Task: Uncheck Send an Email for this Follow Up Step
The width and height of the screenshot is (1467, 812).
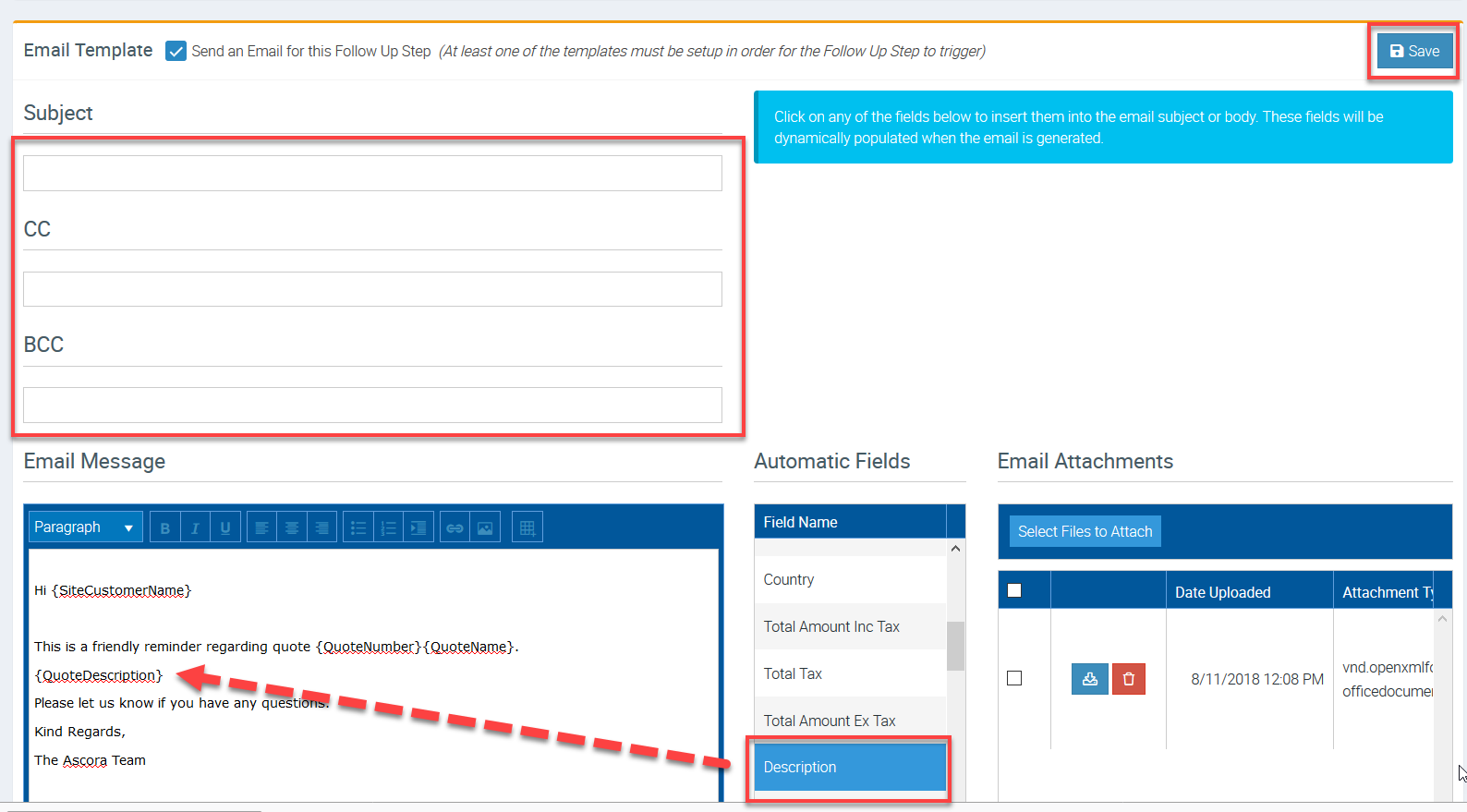Action: [176, 51]
